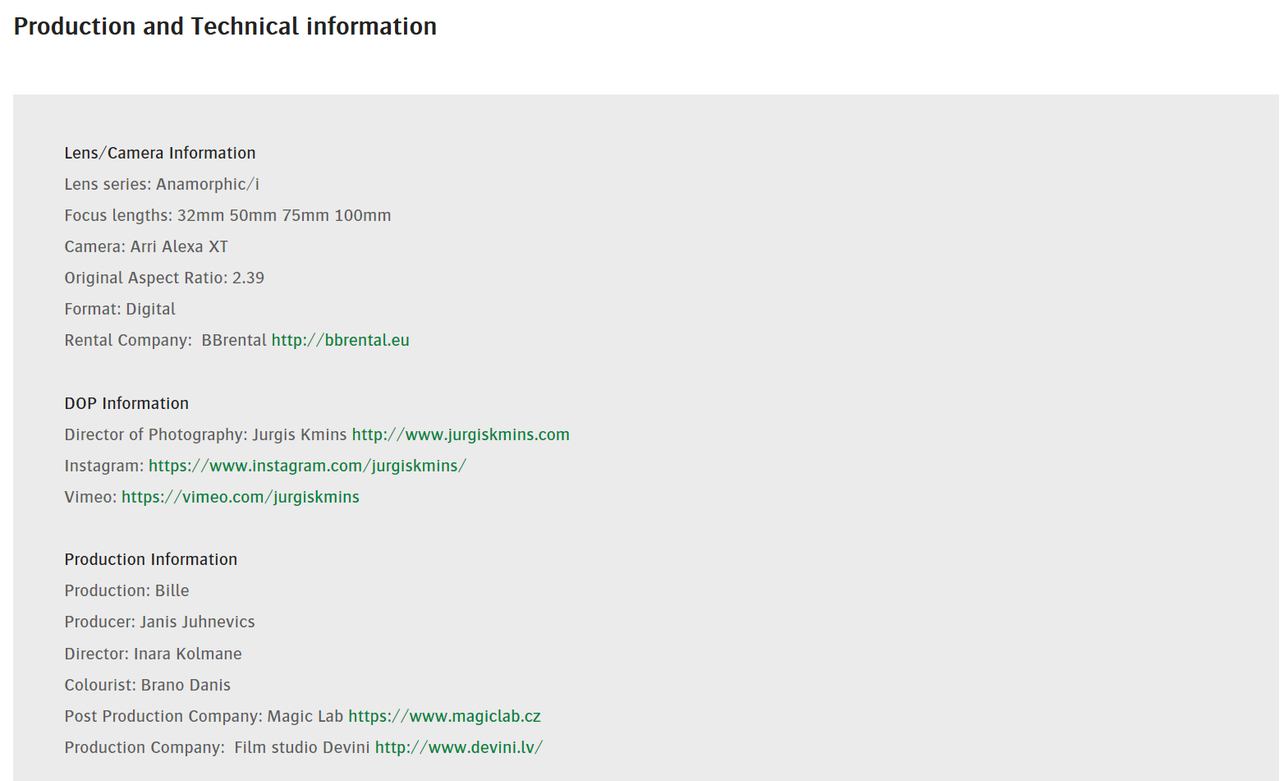1280x781 pixels.
Task: Click the 'Rental Company: BBrental' label text
Action: [165, 340]
